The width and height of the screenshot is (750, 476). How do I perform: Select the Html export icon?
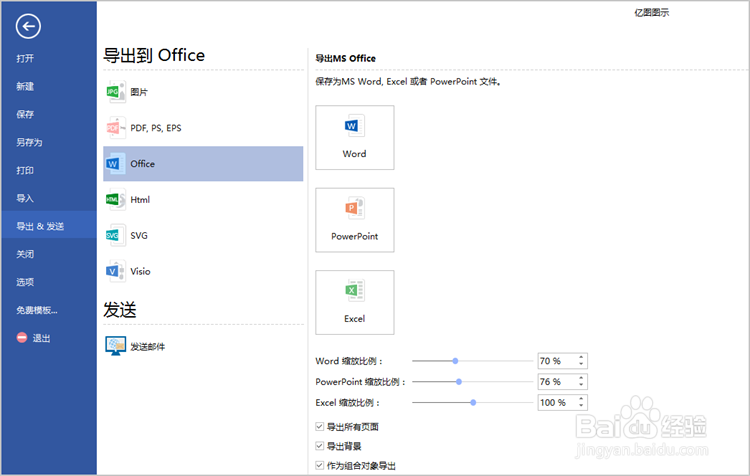tap(114, 200)
